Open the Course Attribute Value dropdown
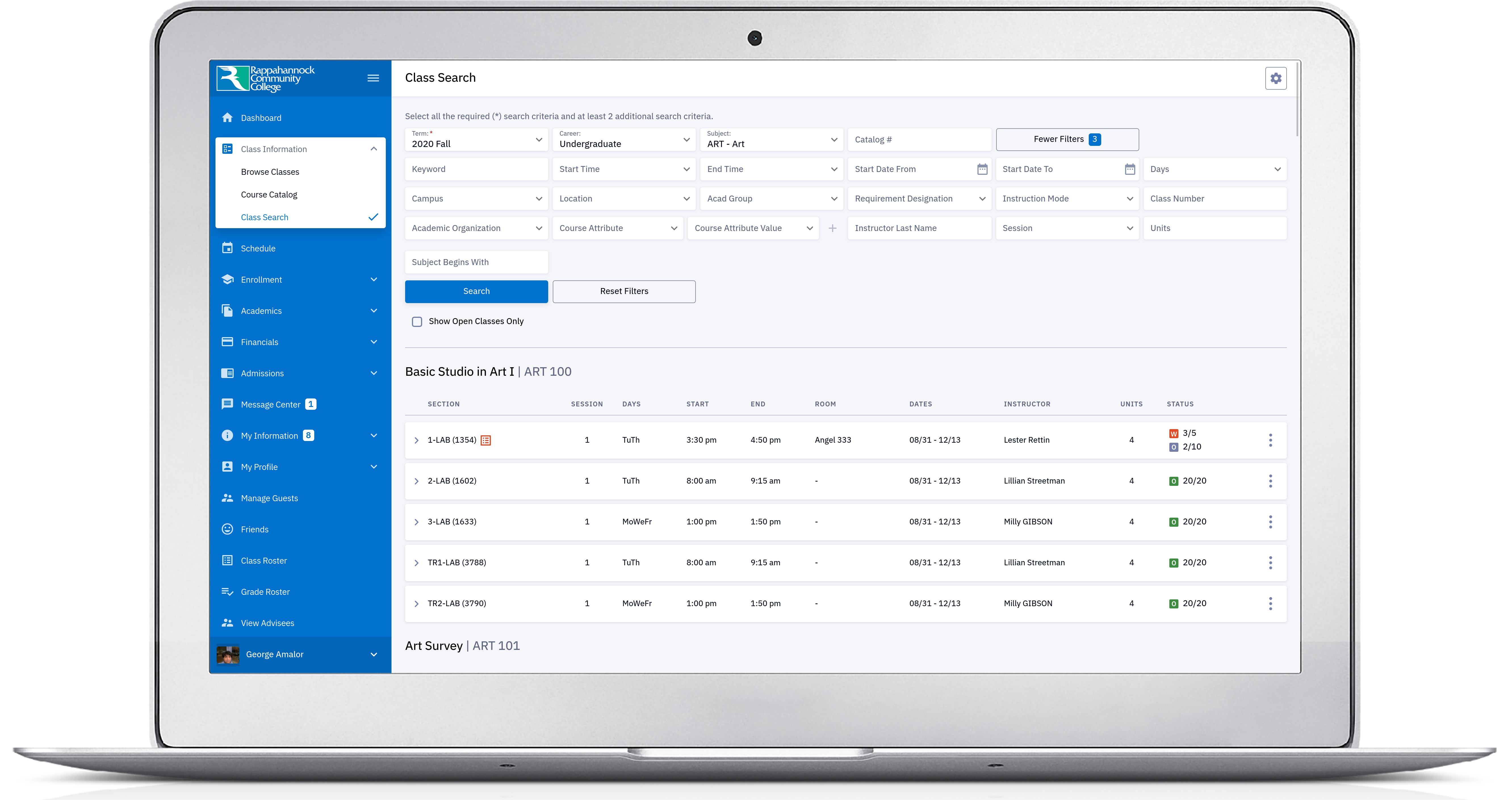The width and height of the screenshot is (1512, 800). pos(753,228)
